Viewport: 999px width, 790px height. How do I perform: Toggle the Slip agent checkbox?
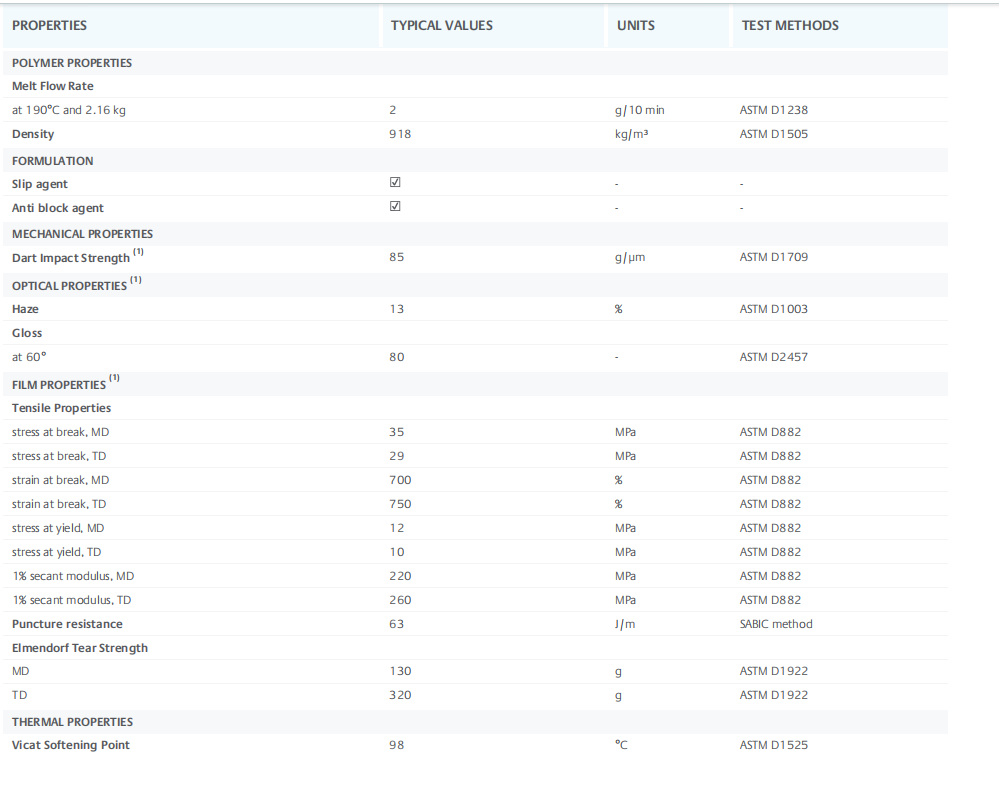pos(395,183)
